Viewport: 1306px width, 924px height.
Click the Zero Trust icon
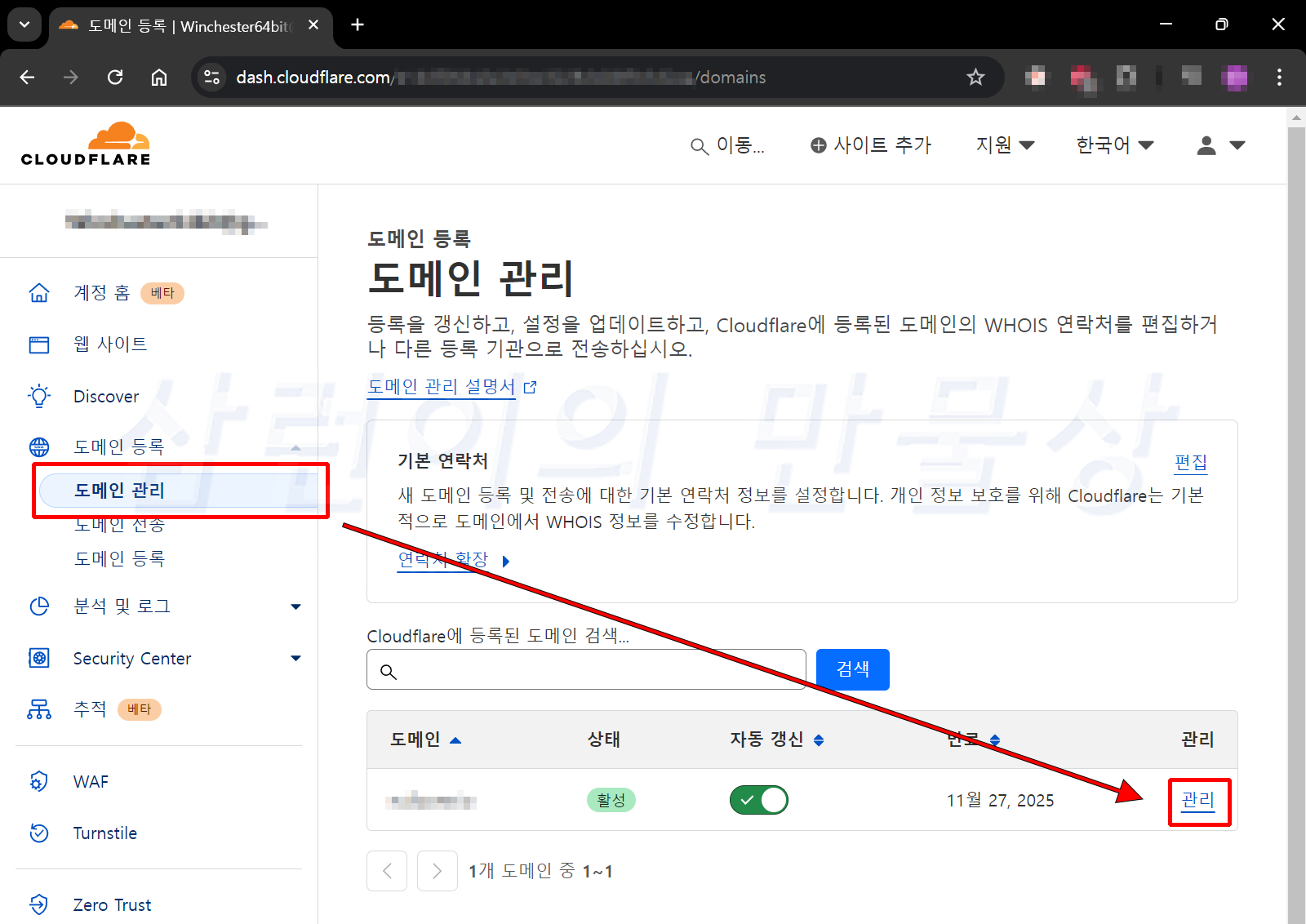pos(39,904)
